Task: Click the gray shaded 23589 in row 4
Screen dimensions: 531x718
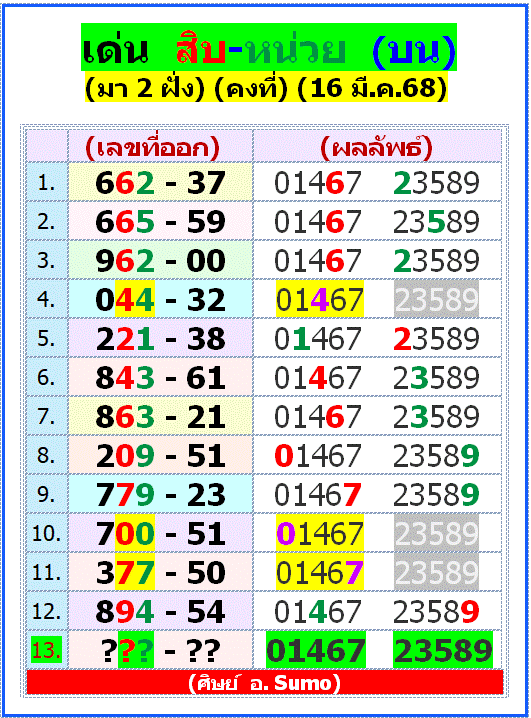Action: pos(436,299)
